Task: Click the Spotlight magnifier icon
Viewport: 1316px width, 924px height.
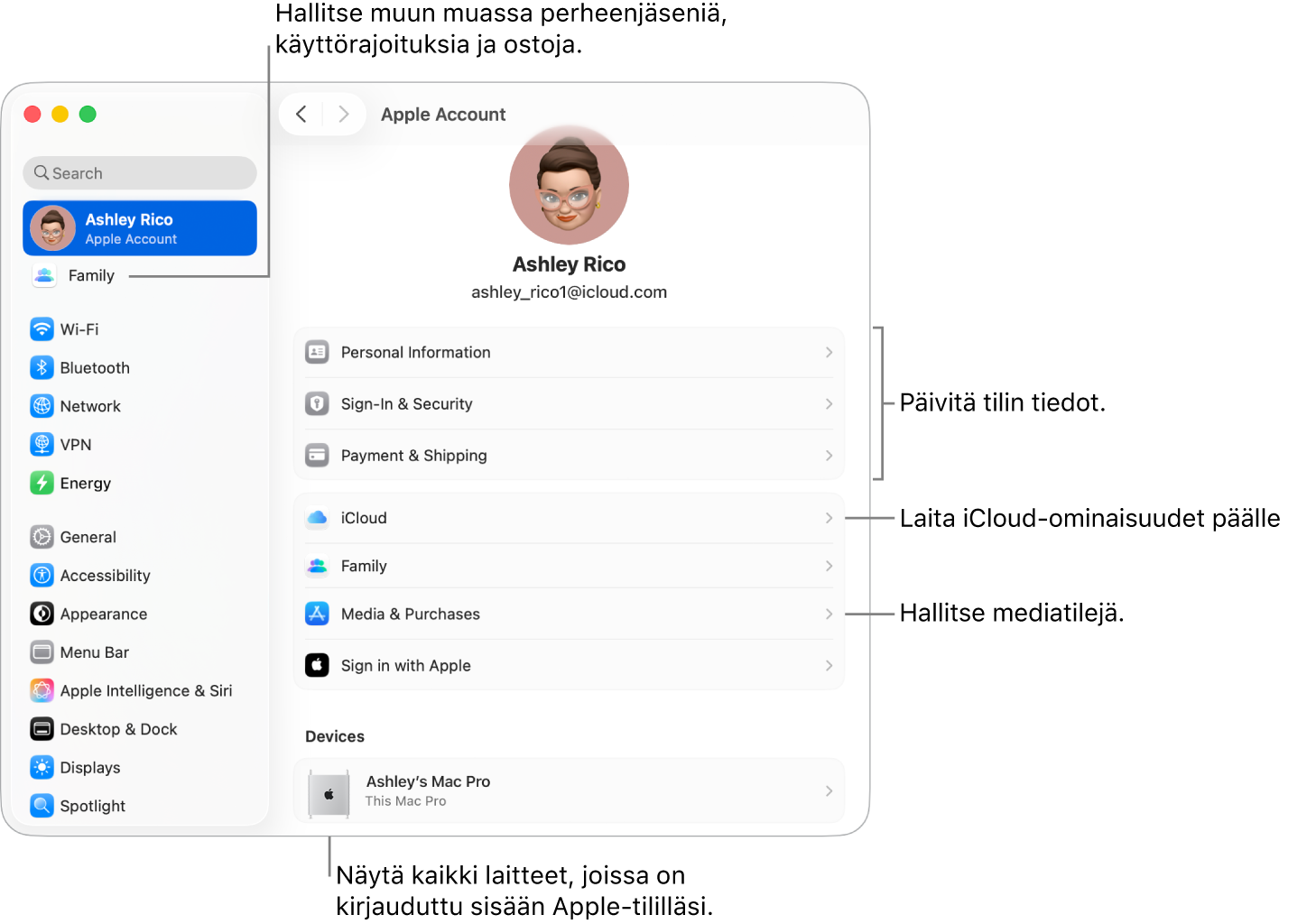Action: pyautogui.click(x=42, y=805)
